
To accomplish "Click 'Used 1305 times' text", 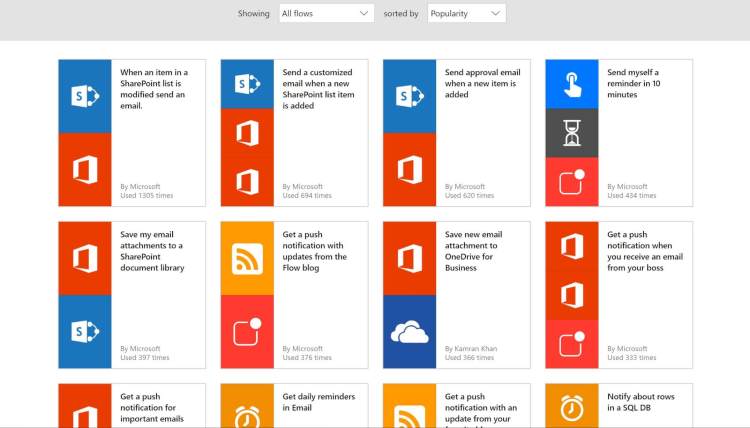I will click(x=146, y=196).
